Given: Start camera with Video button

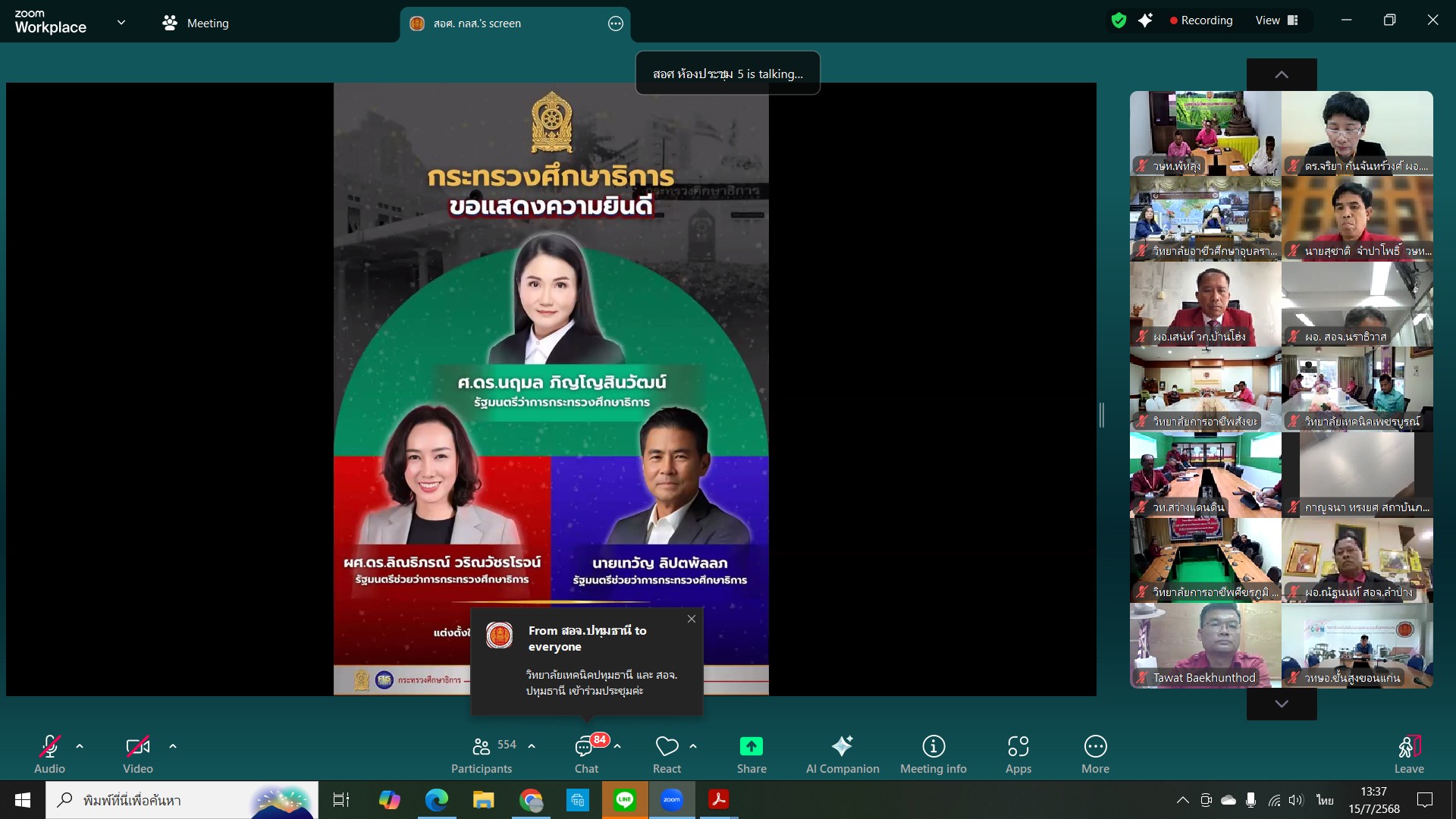Looking at the screenshot, I should [x=137, y=748].
